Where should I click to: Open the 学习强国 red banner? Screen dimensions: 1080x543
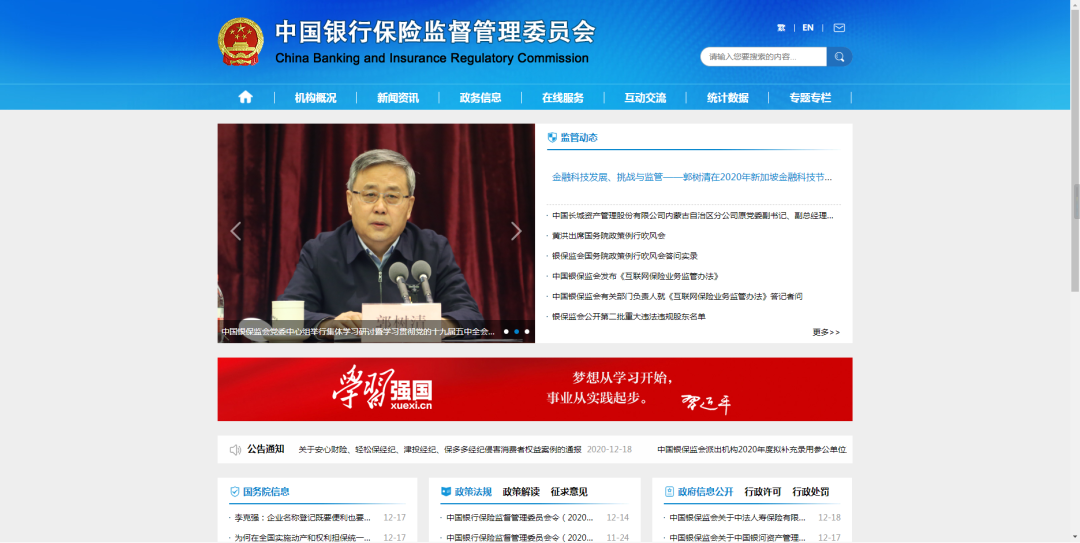(535, 389)
